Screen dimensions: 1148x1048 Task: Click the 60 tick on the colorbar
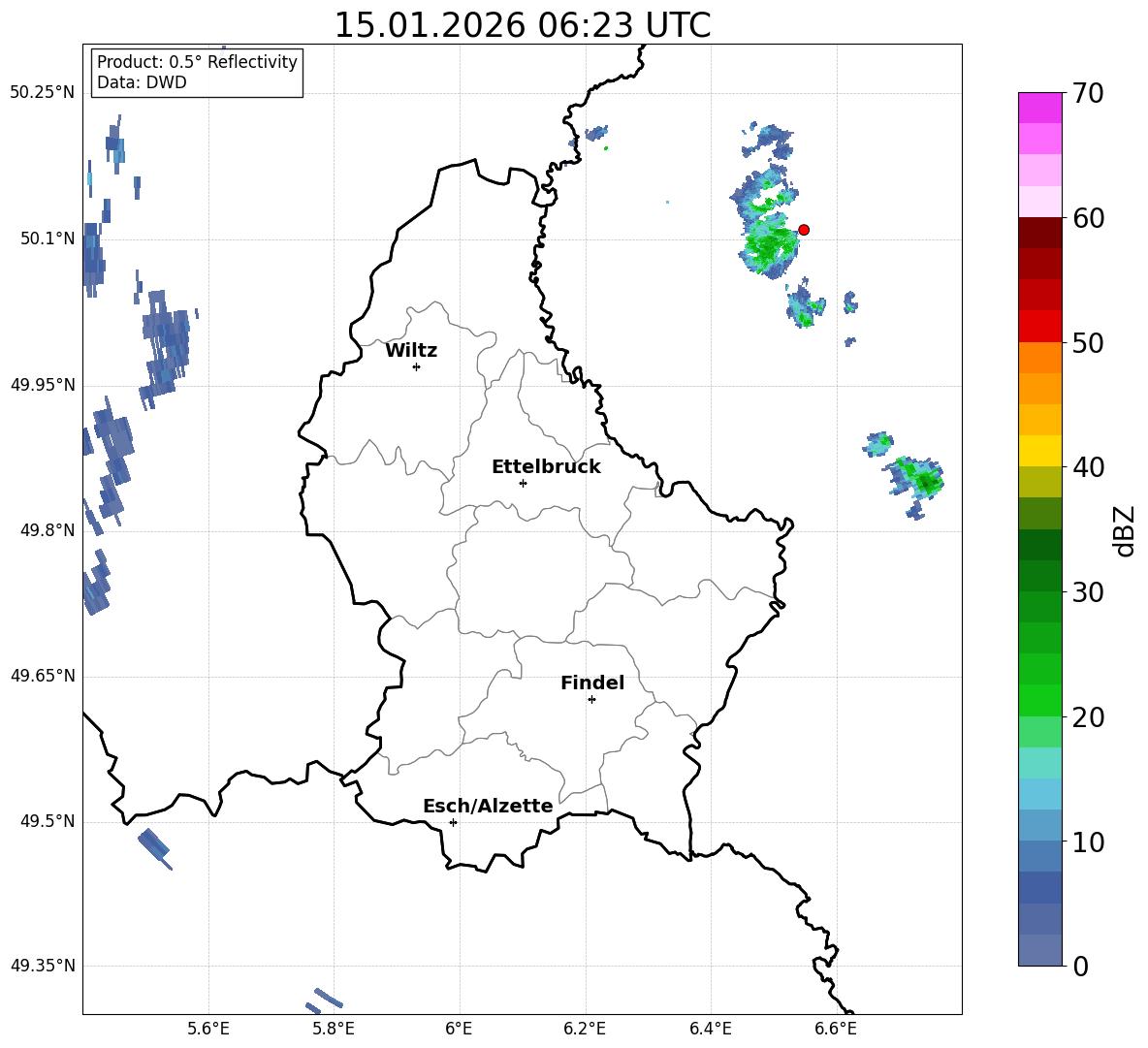click(1088, 218)
